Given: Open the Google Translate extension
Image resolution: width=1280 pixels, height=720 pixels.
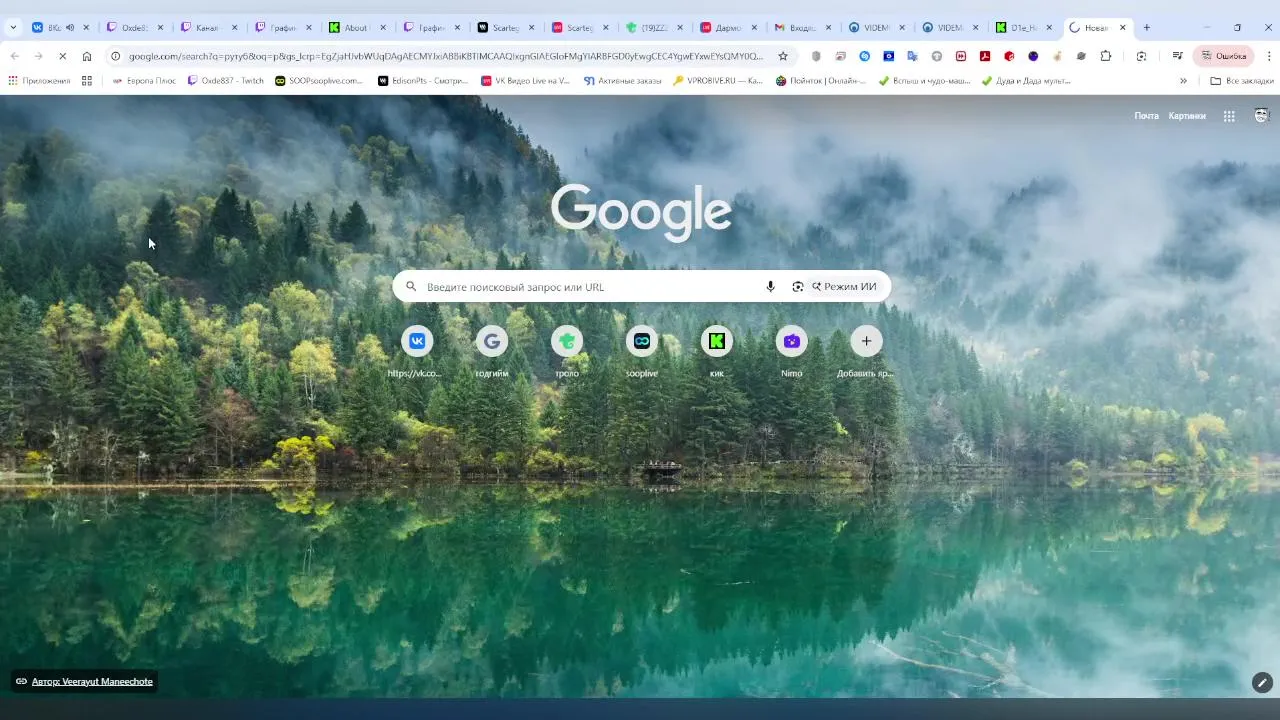Looking at the screenshot, I should tap(913, 56).
